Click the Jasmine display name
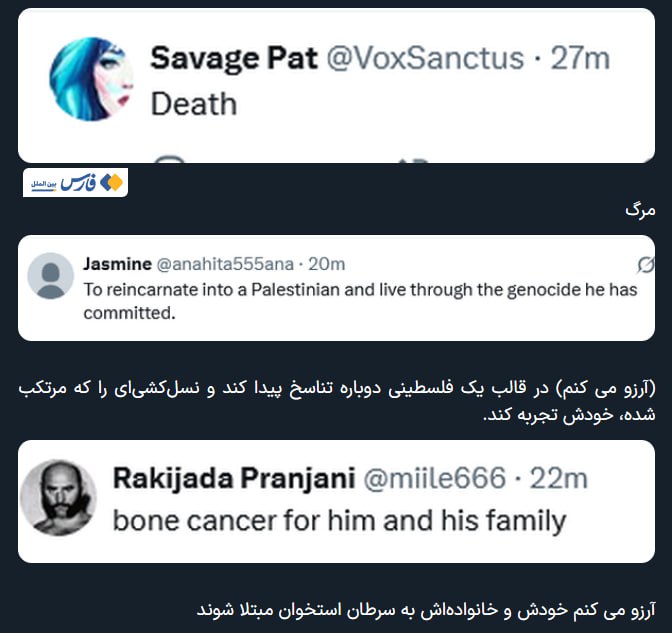The image size is (672, 633). 116,264
